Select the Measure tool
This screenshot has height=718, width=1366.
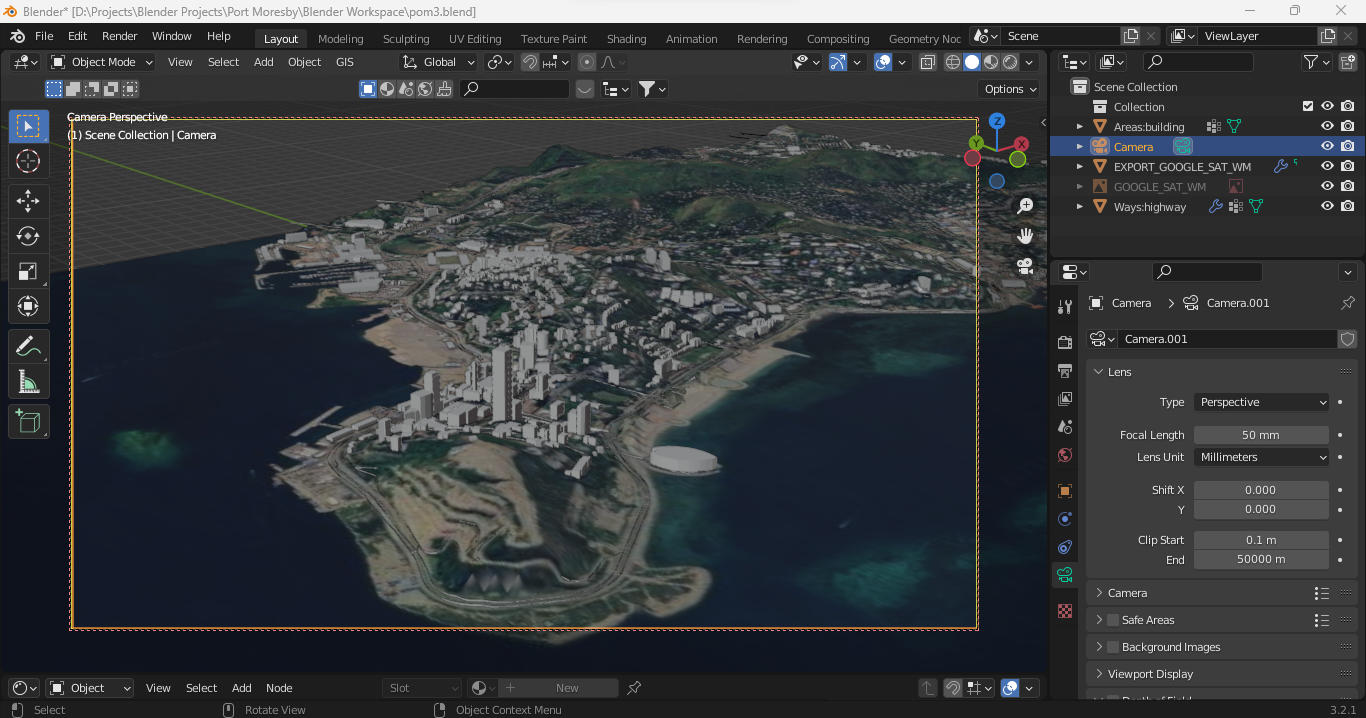pyautogui.click(x=28, y=381)
